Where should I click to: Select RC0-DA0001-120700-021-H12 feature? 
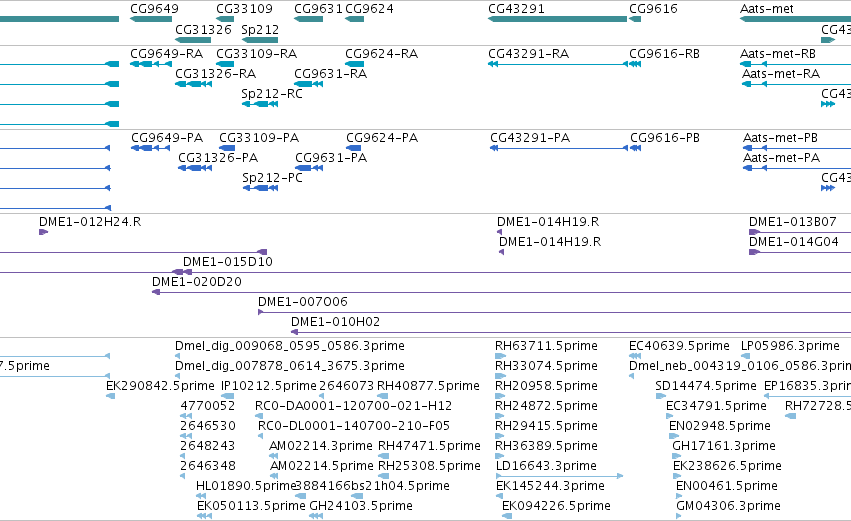(x=353, y=406)
